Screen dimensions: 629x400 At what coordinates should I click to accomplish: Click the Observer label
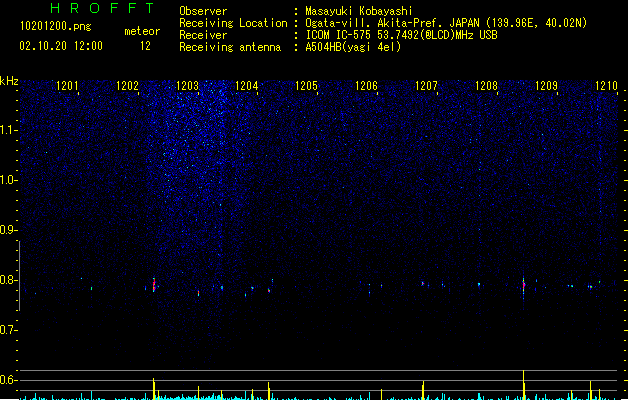pyautogui.click(x=203, y=11)
